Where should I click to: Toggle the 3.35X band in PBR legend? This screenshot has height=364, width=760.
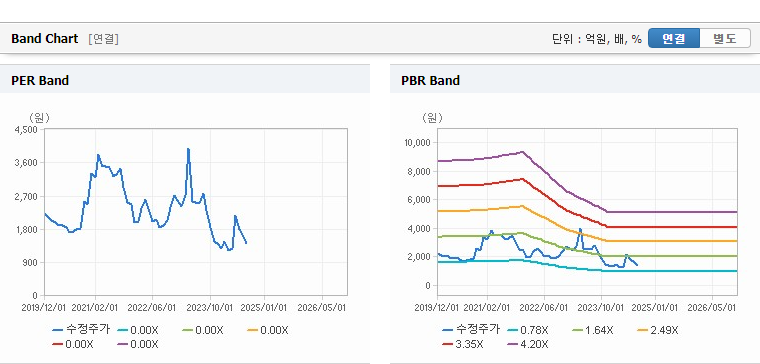pyautogui.click(x=462, y=344)
